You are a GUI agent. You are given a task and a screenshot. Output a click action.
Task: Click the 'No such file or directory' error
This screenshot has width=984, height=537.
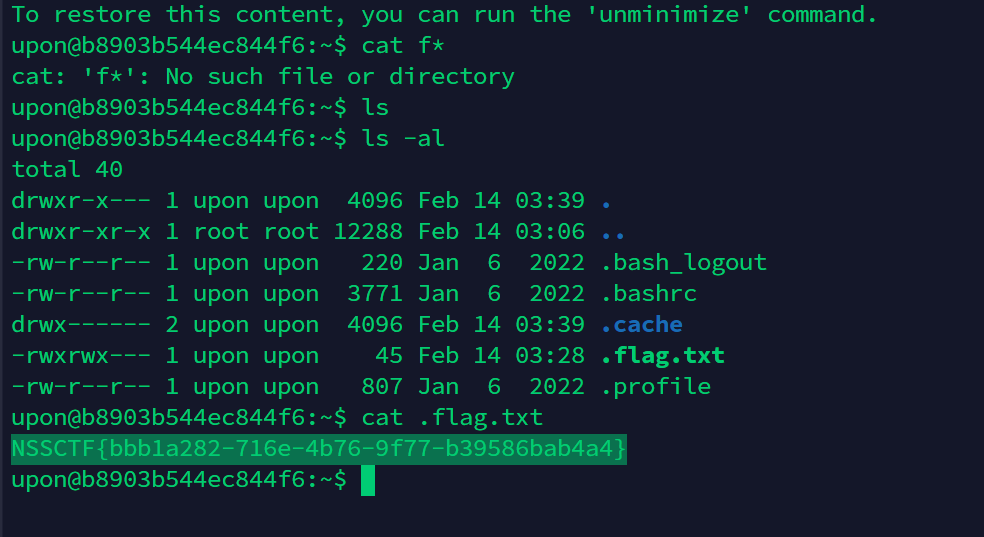click(340, 77)
